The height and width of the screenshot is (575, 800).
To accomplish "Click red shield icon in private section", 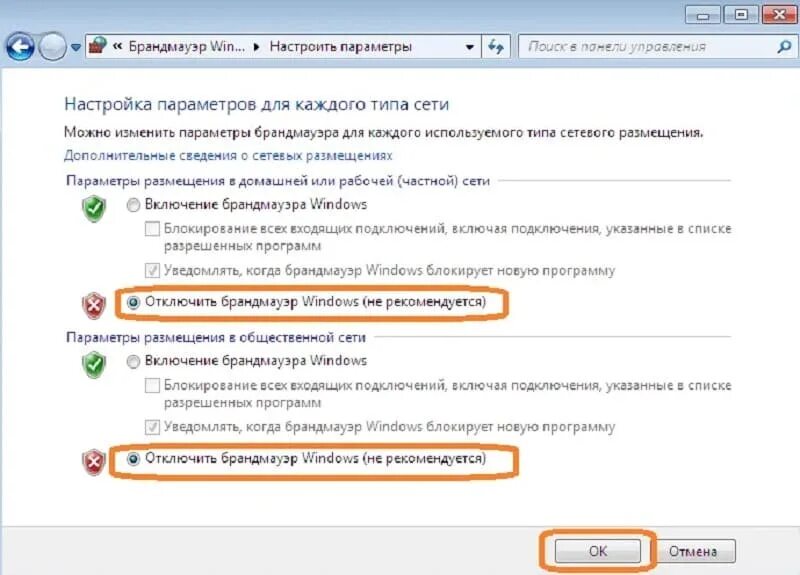I will 94,306.
